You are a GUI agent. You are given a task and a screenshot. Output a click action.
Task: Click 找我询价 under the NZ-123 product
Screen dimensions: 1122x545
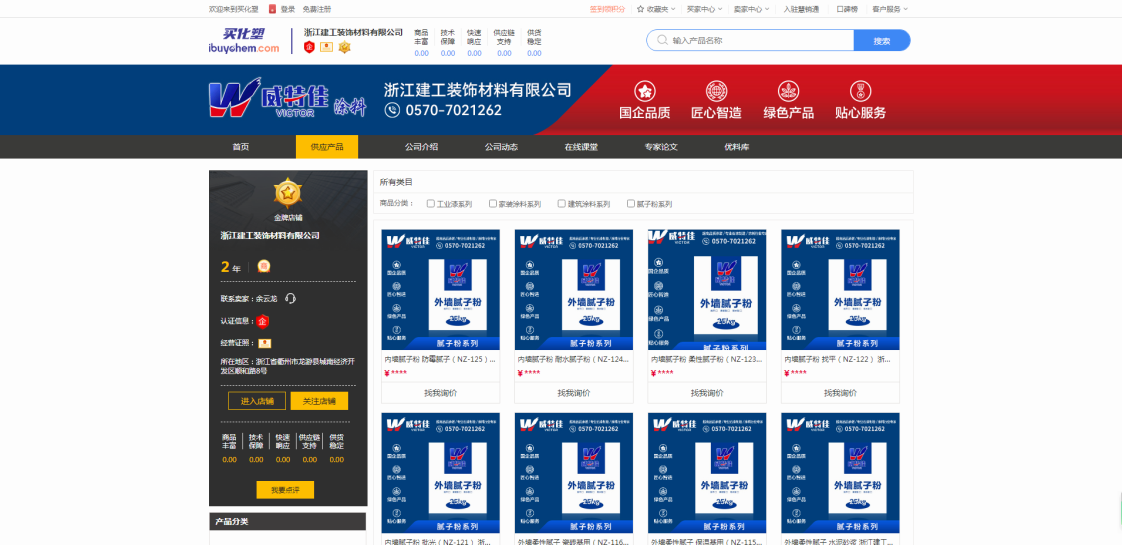click(x=707, y=393)
